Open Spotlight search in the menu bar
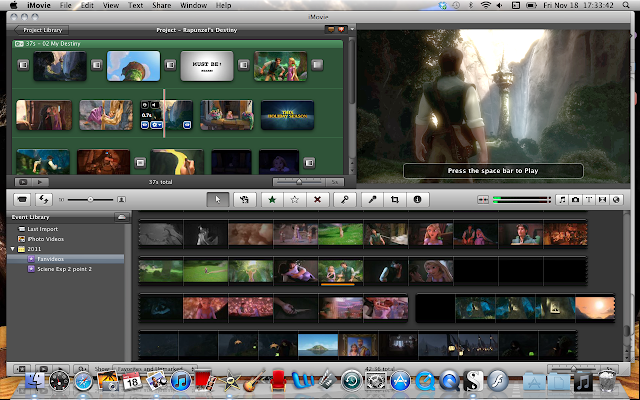This screenshot has width=640, height=400. coord(626,5)
